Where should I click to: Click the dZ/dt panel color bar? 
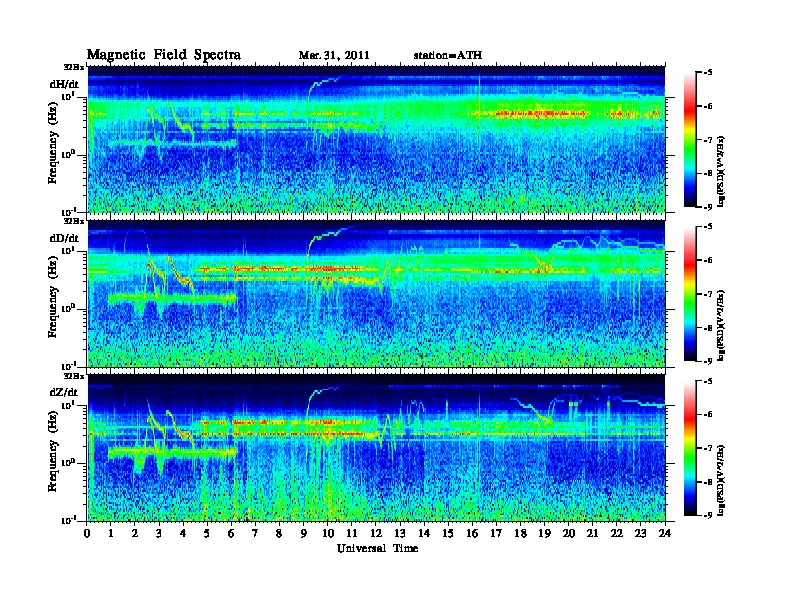pyautogui.click(x=690, y=448)
